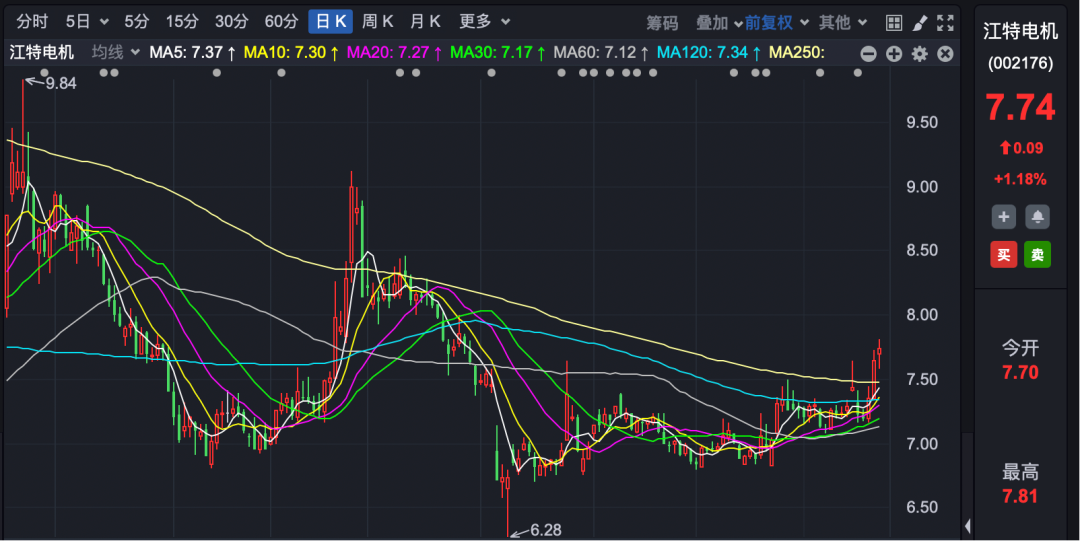This screenshot has height=541, width=1080.
Task: Click the 9.84 high price marker
Action: pos(60,83)
